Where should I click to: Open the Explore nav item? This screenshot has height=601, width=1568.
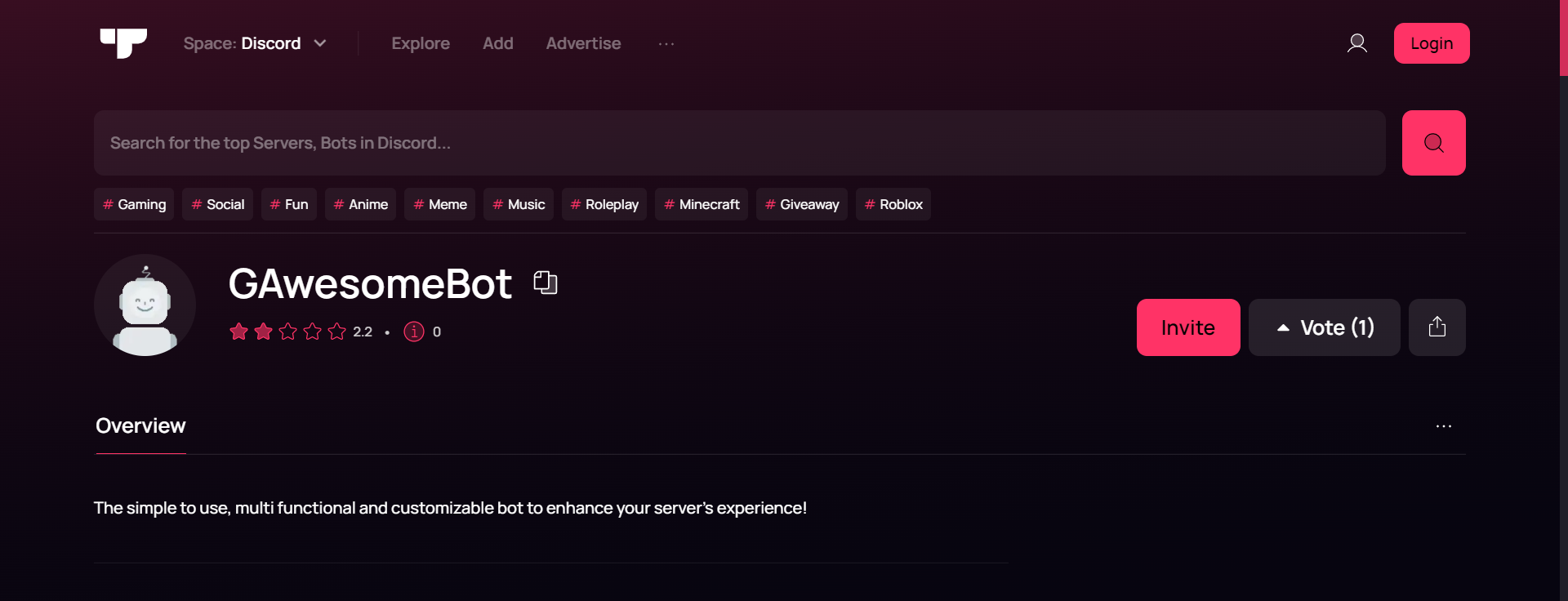[x=421, y=43]
